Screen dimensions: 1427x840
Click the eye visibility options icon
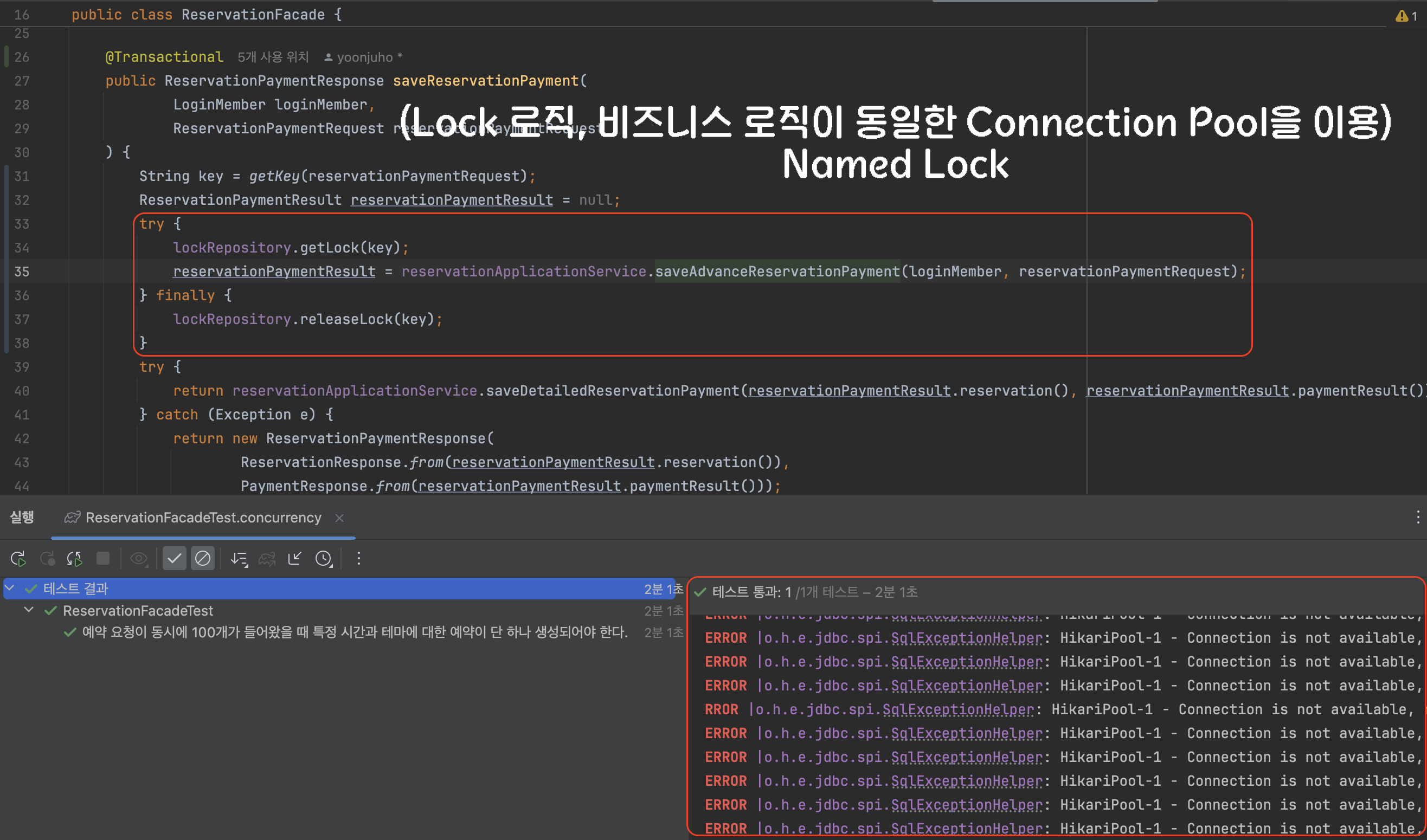click(x=139, y=559)
